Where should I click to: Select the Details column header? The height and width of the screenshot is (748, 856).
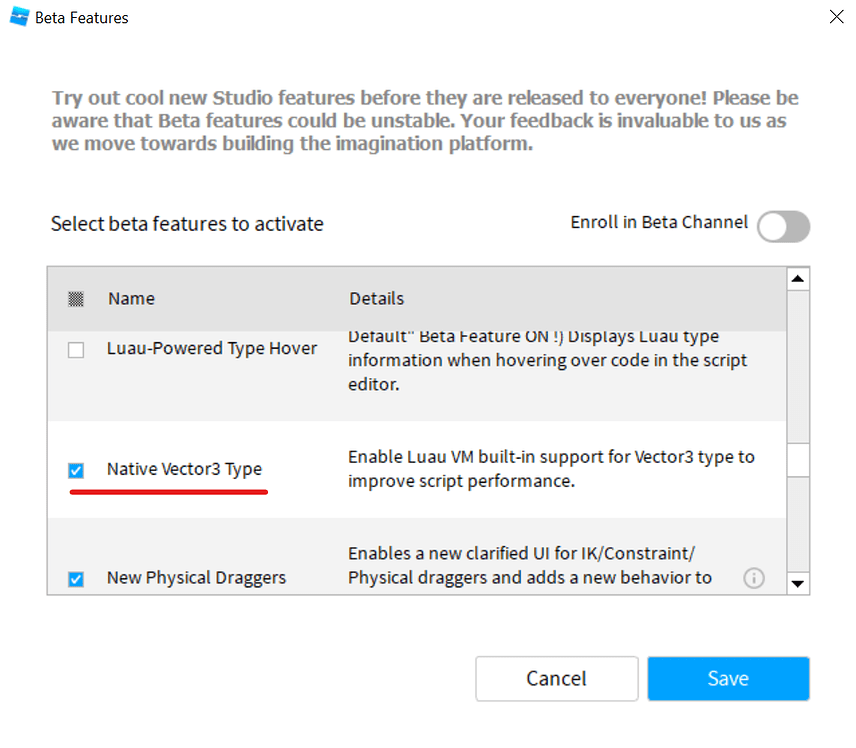pyautogui.click(x=376, y=298)
